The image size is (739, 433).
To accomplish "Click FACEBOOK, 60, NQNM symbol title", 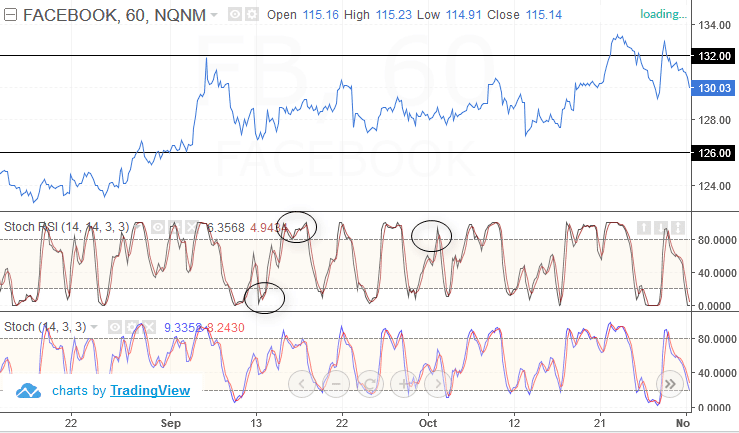I will tap(111, 16).
